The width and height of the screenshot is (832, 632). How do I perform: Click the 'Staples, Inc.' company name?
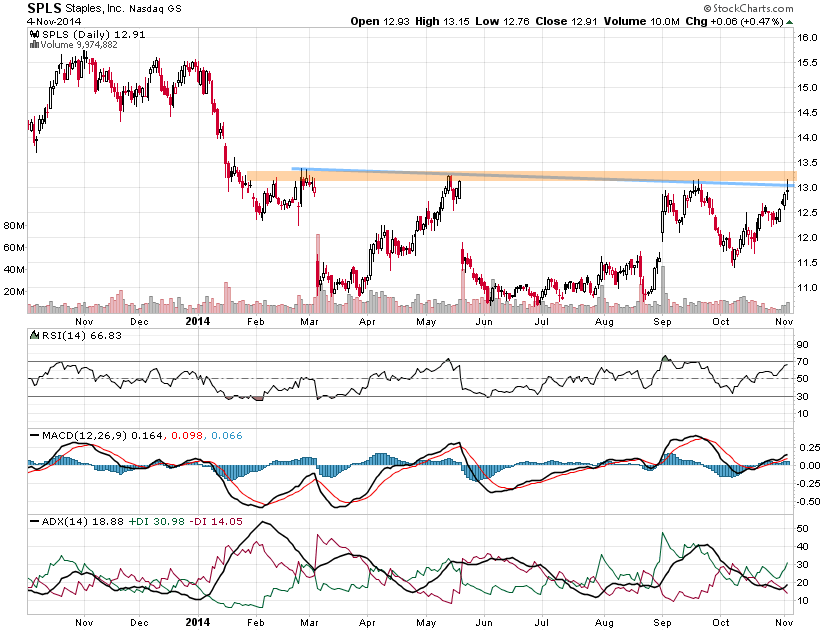pyautogui.click(x=94, y=8)
